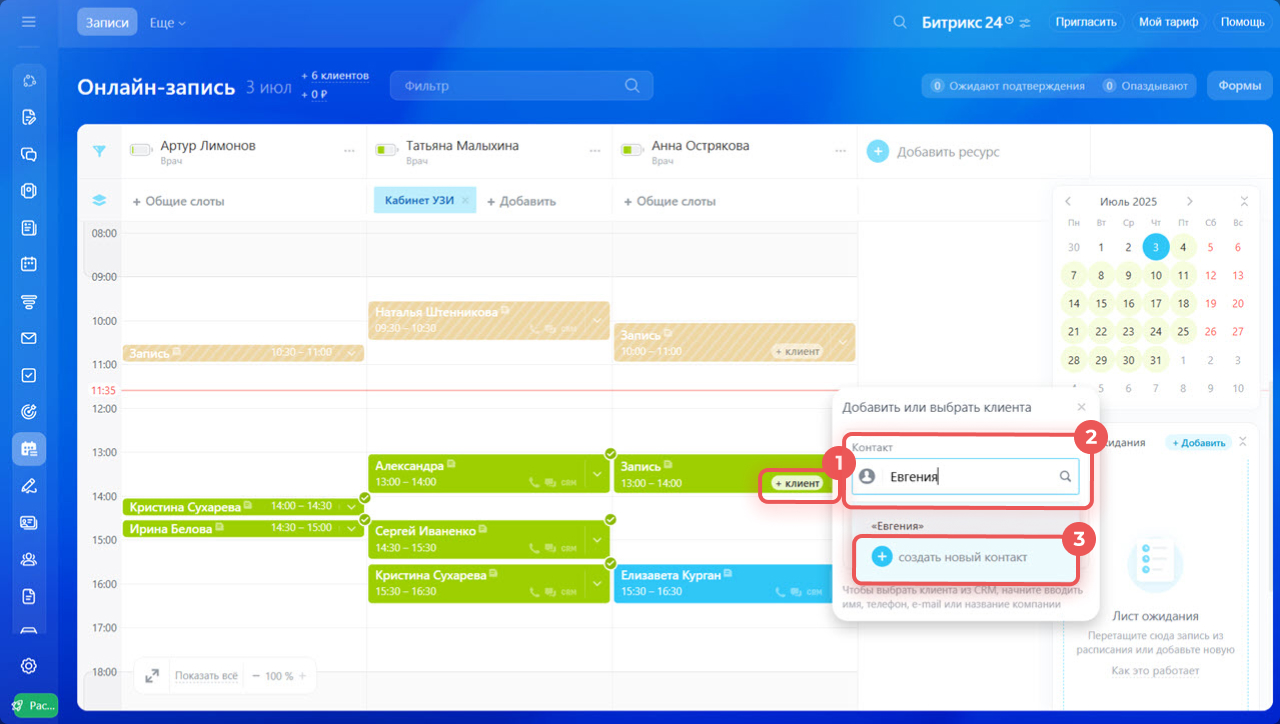Add Общие слоты for Артур Лимонов

tap(178, 201)
